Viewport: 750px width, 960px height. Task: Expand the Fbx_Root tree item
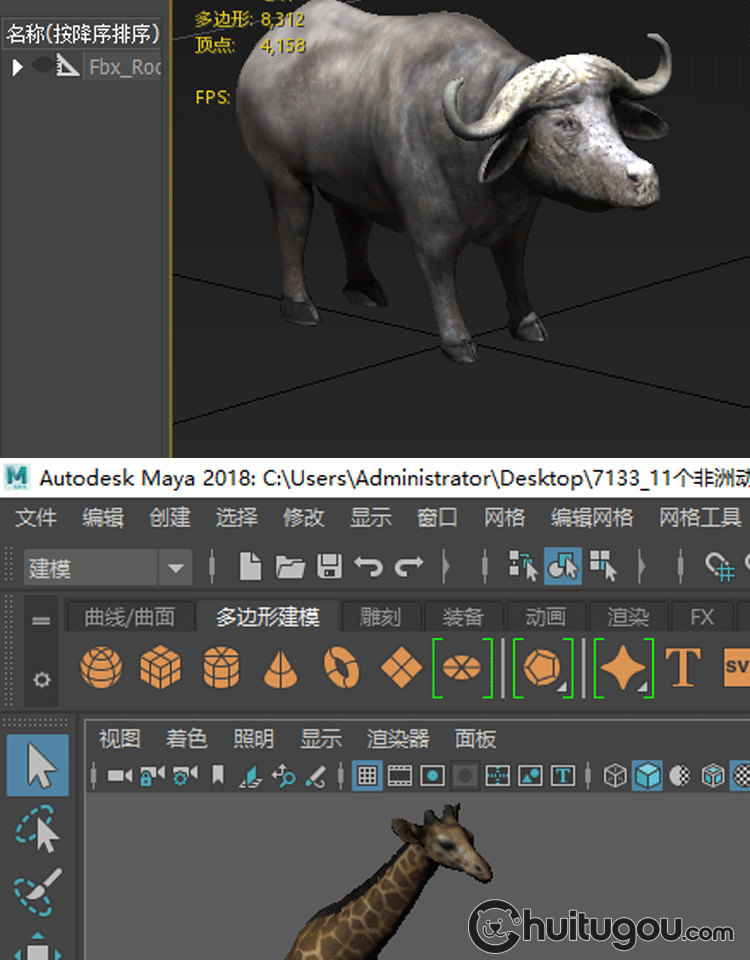coord(17,67)
